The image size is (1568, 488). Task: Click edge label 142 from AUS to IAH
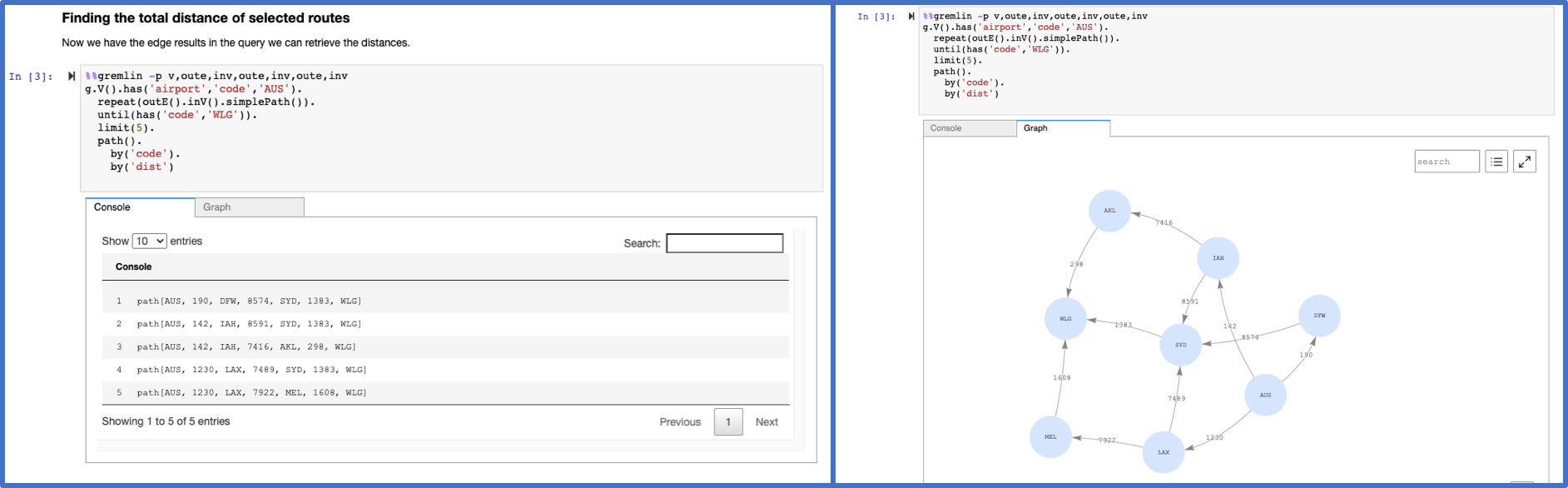(x=1229, y=326)
